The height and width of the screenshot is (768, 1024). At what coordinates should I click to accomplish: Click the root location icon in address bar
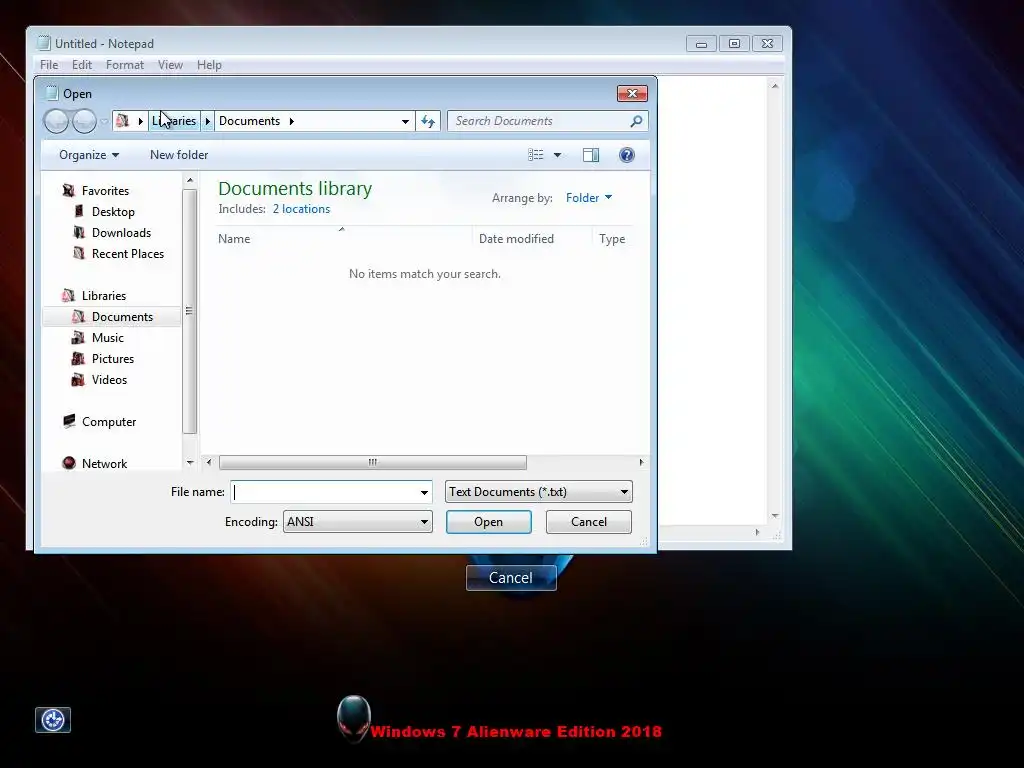[122, 121]
